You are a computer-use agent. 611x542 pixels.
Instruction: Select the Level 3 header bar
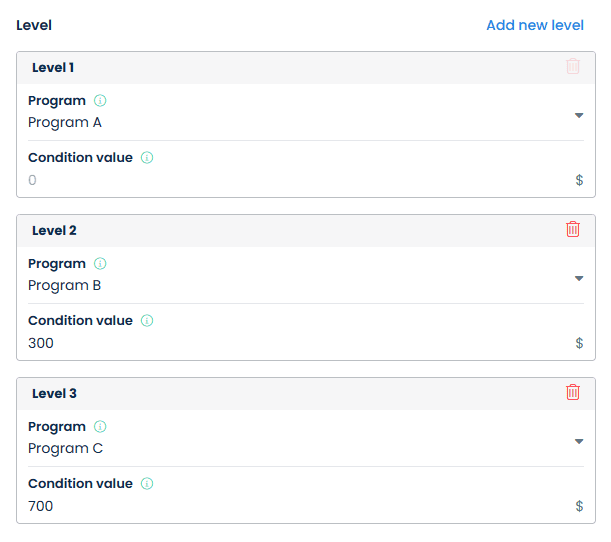[x=290, y=394]
